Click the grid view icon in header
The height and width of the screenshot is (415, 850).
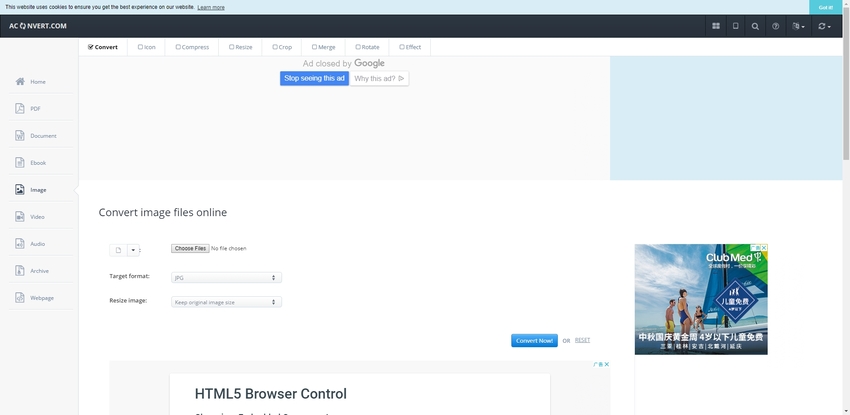716,26
